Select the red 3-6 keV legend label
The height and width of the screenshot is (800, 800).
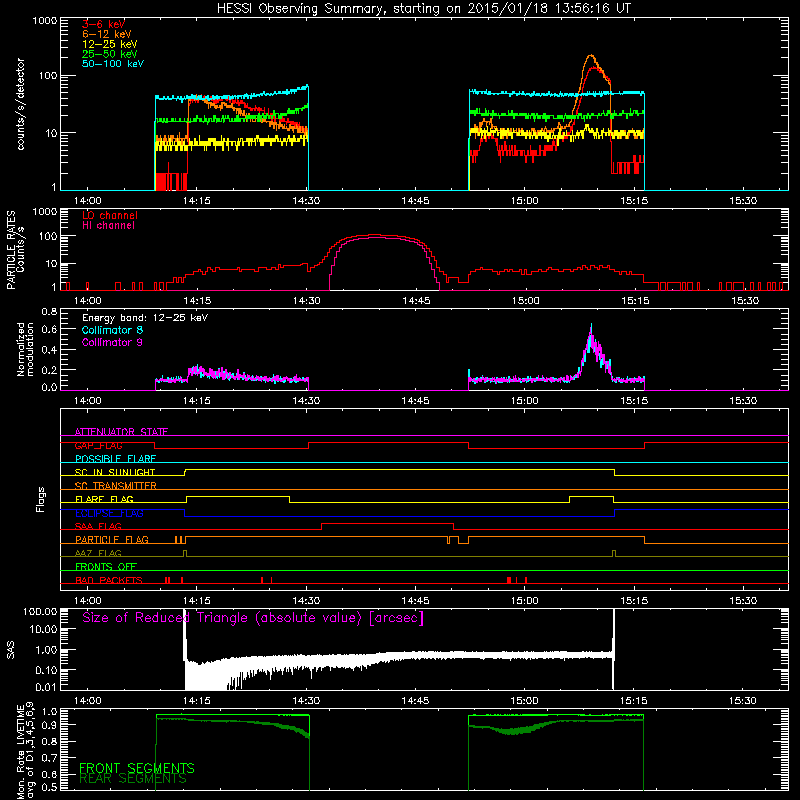pyautogui.click(x=104, y=24)
